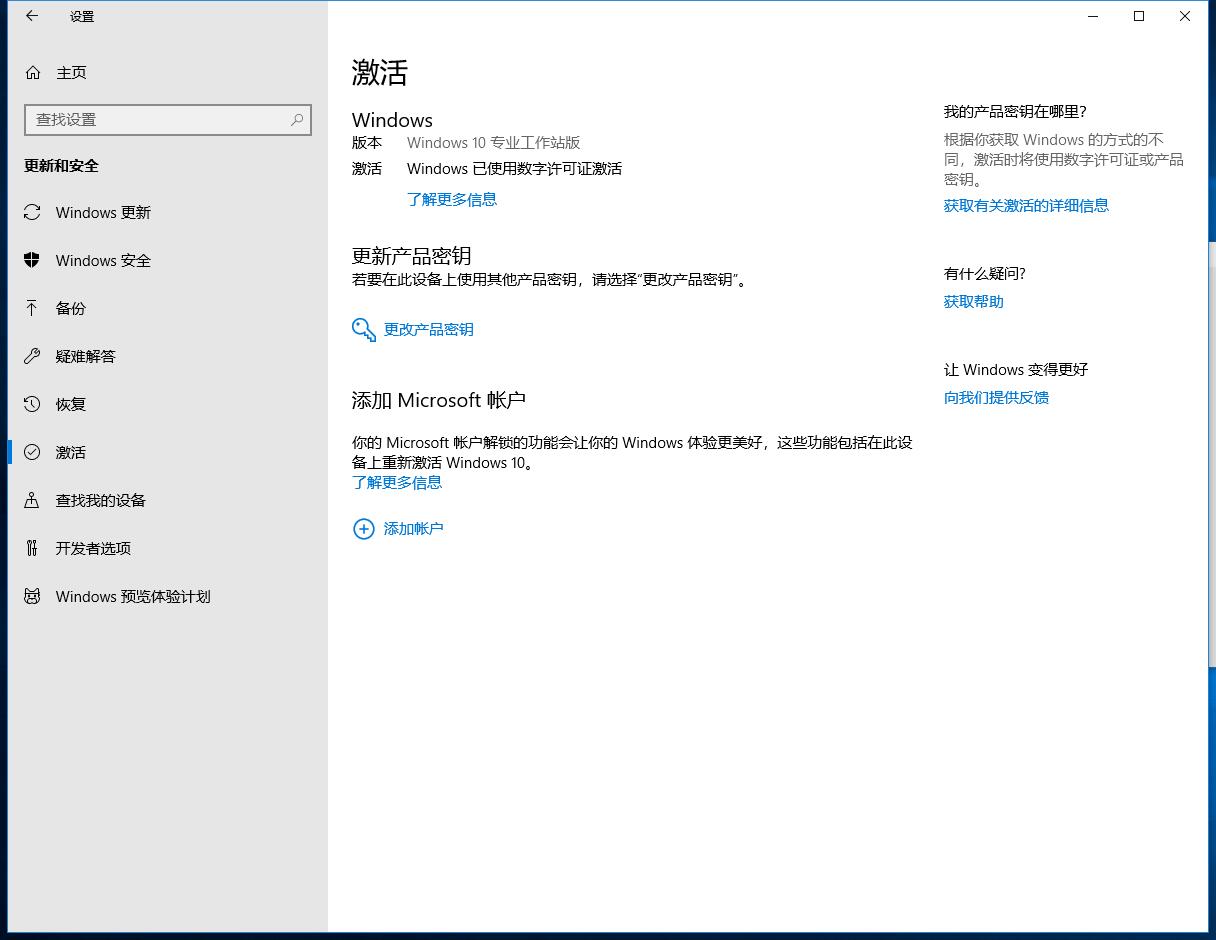The image size is (1216, 940).
Task: Click the search magnifier icon
Action: pos(297,120)
